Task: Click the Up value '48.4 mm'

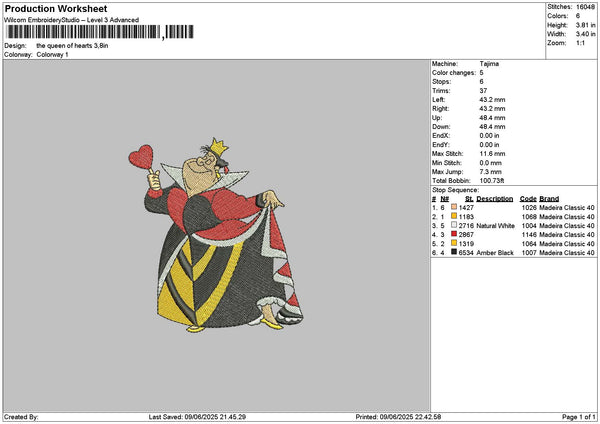Action: [492, 118]
